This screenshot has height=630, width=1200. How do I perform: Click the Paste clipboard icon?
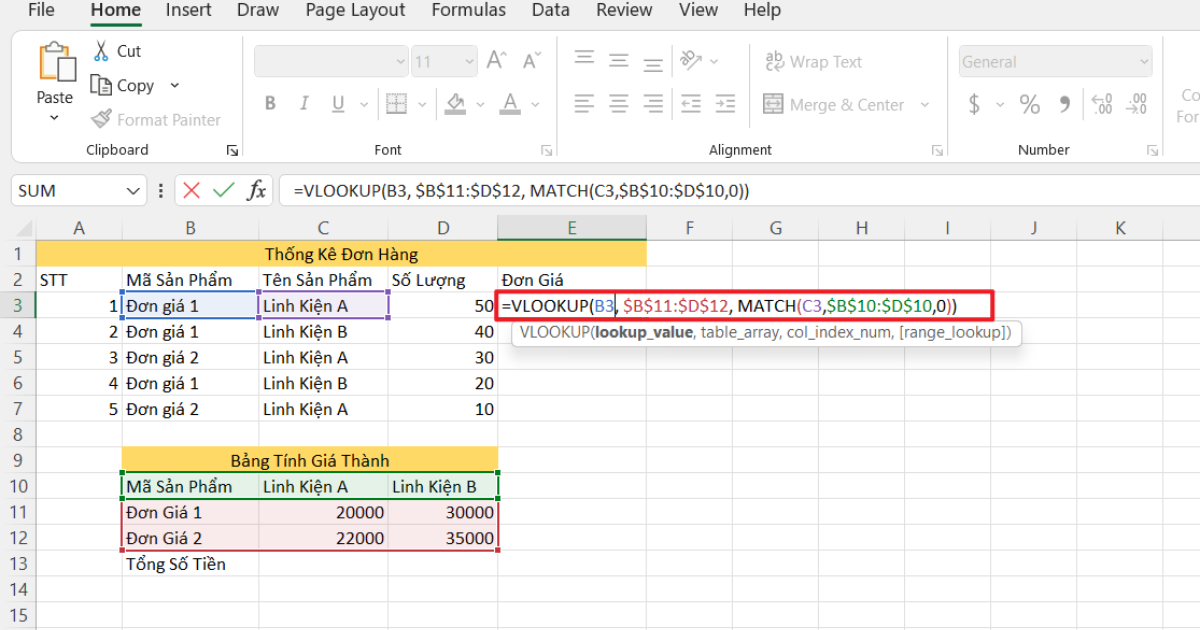pyautogui.click(x=56, y=62)
